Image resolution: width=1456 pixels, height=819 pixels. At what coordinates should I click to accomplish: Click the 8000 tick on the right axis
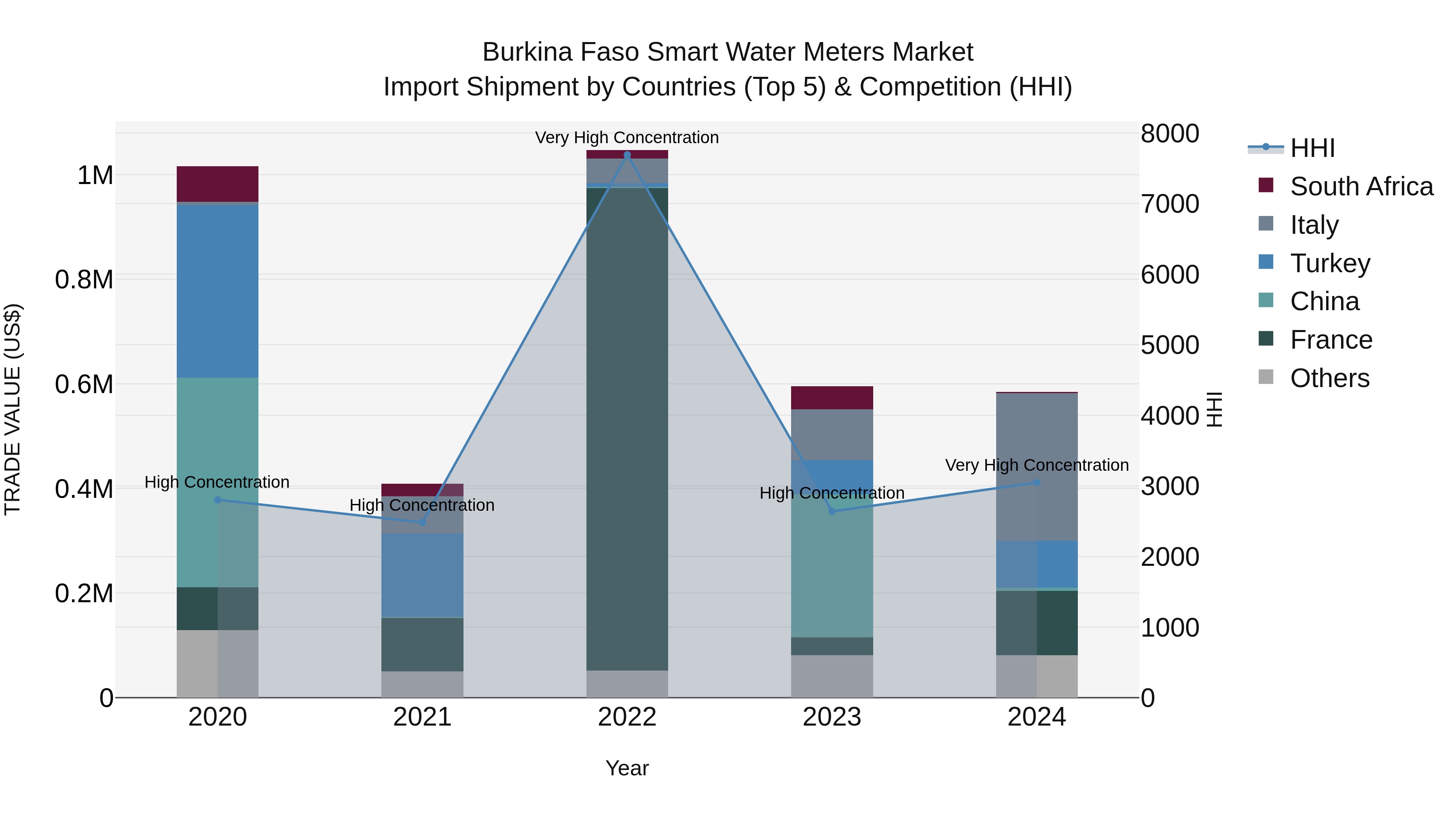(1170, 133)
